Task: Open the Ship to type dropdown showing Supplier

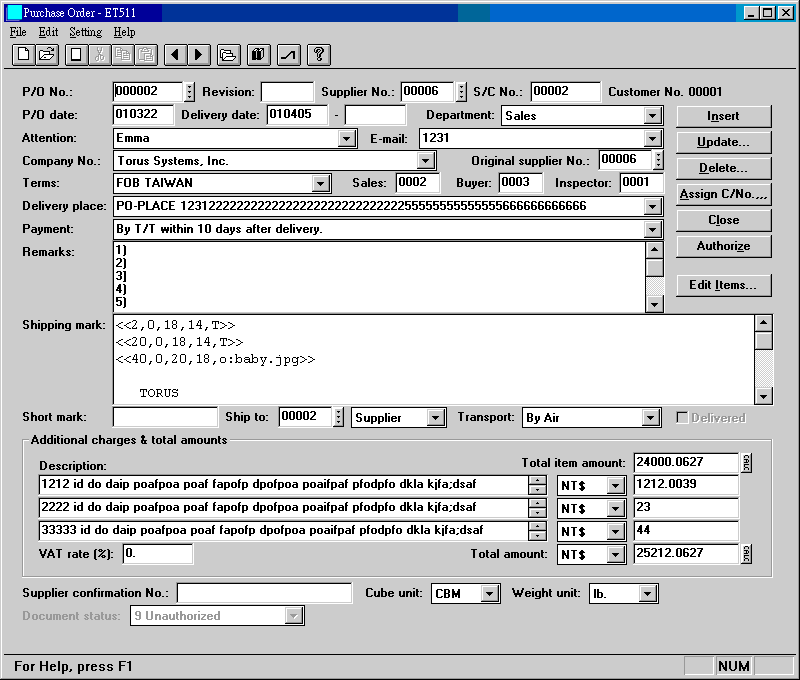Action: pos(435,418)
